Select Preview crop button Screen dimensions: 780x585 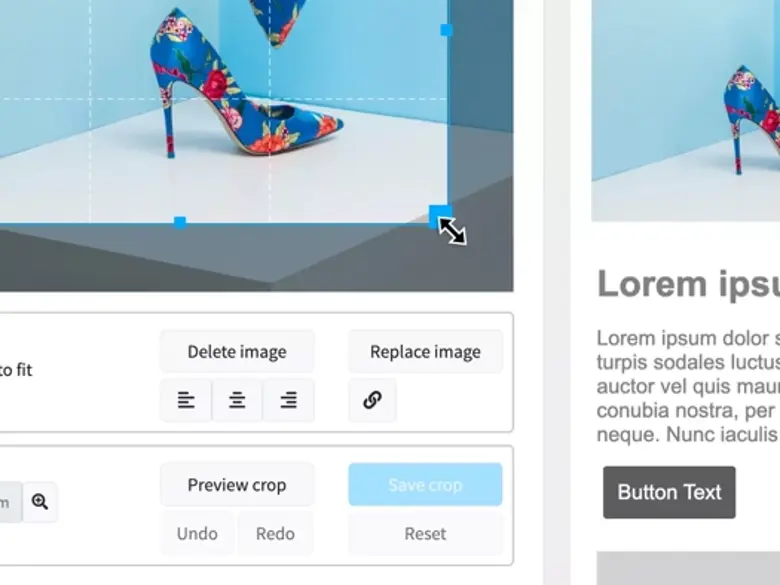click(x=237, y=485)
